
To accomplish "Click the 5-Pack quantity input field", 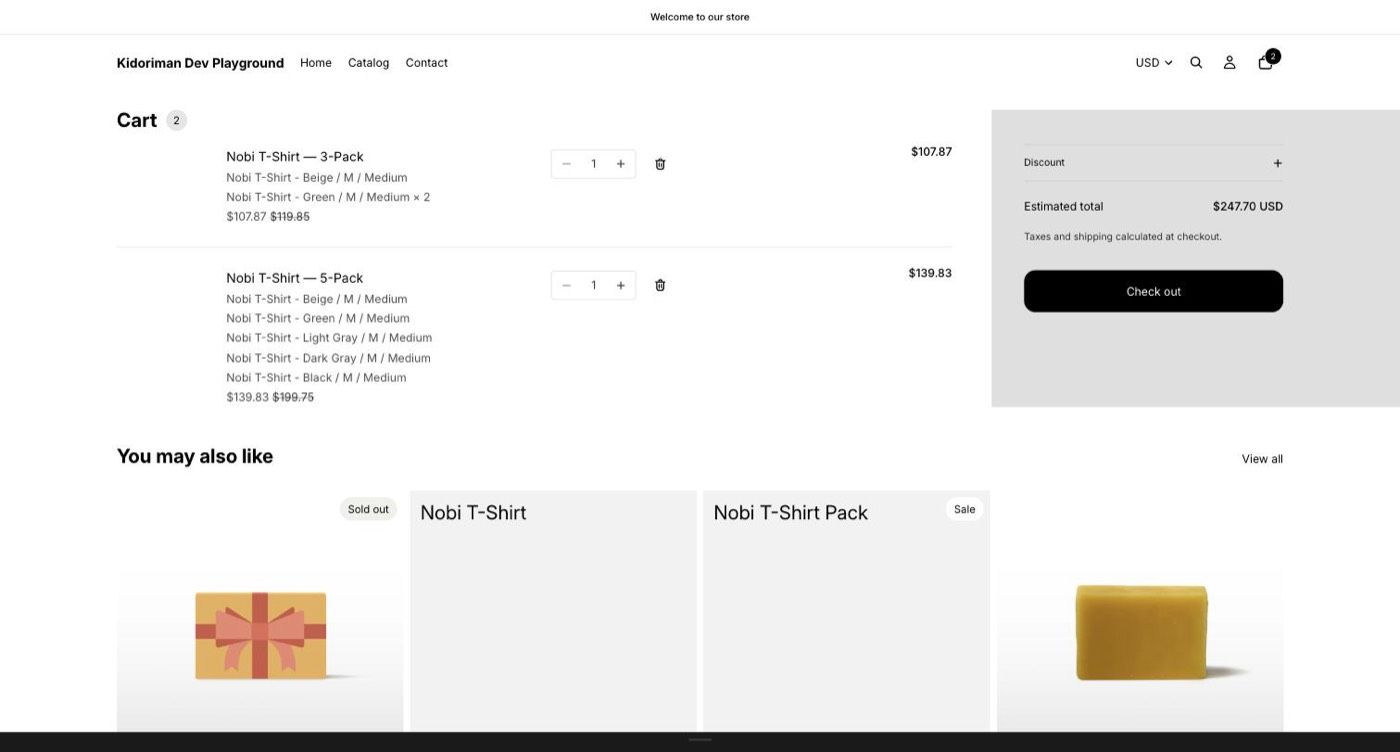I will click(x=593, y=285).
